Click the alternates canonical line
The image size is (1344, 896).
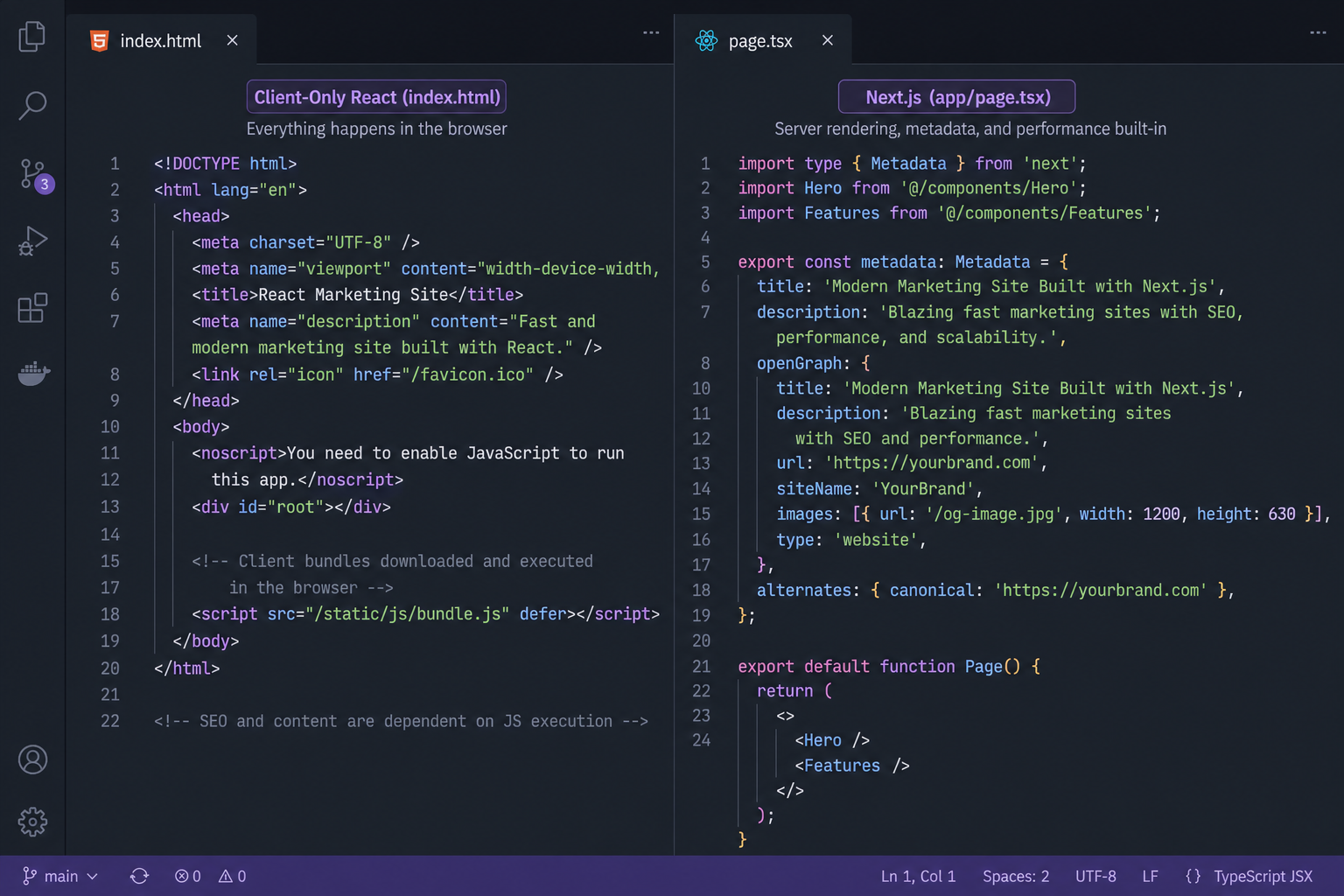pyautogui.click(x=996, y=591)
